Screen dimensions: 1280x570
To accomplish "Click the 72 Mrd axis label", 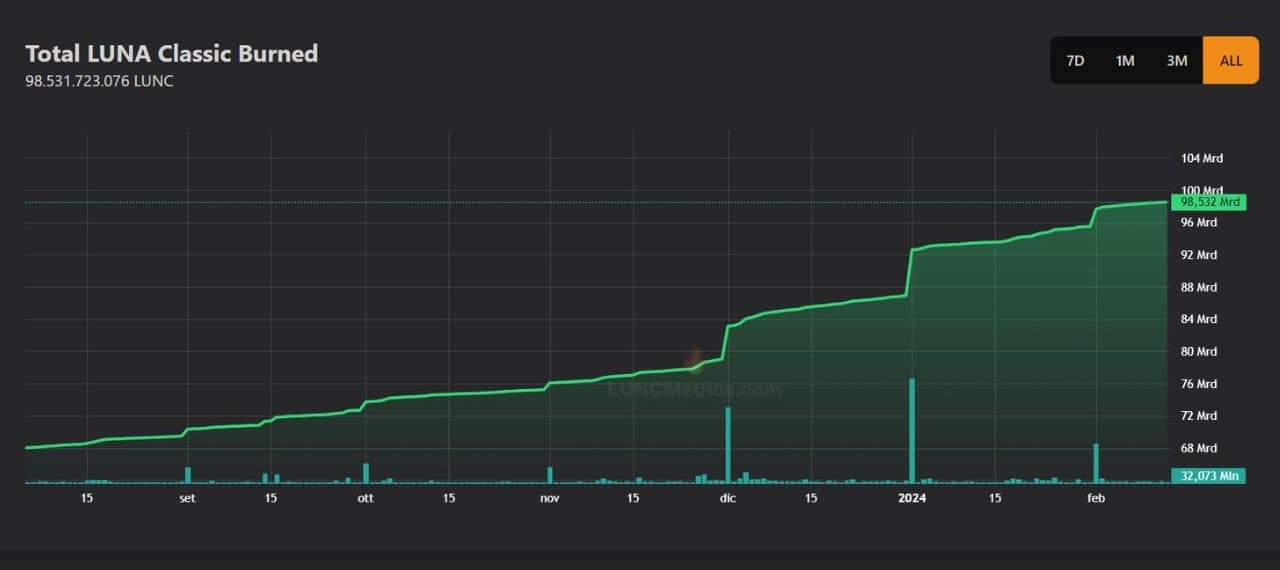I will (1199, 416).
